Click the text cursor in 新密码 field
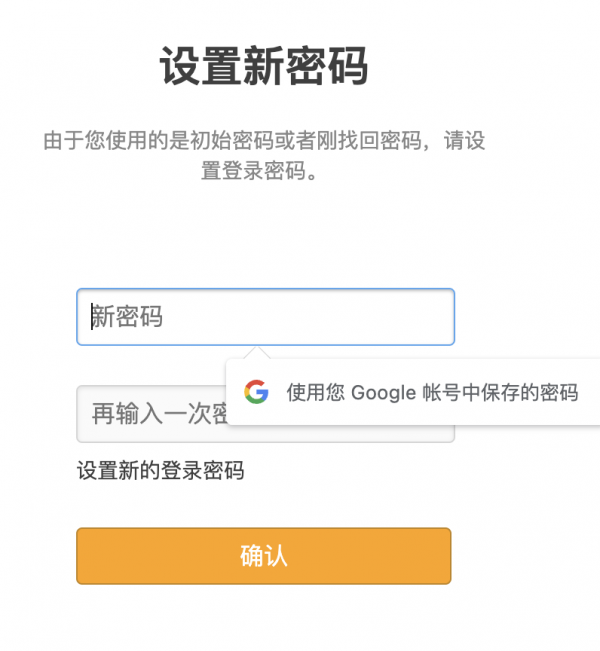Image resolution: width=600 pixels, height=651 pixels. coord(92,317)
